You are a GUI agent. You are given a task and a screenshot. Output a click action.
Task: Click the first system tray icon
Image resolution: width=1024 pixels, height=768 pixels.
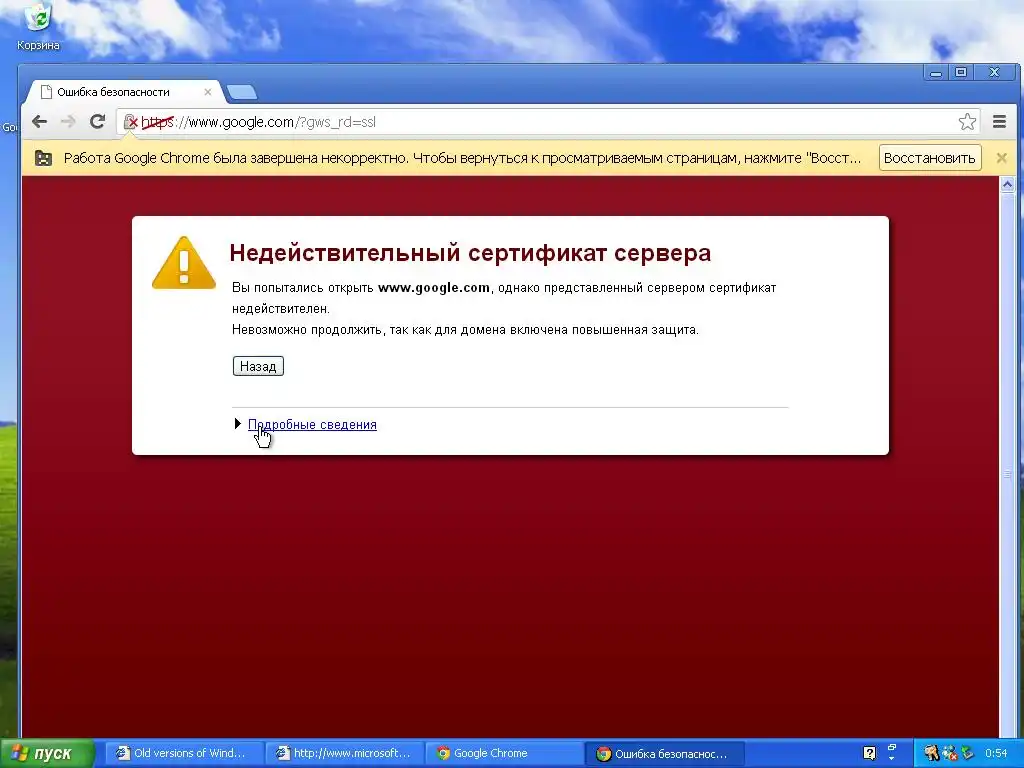coord(931,753)
